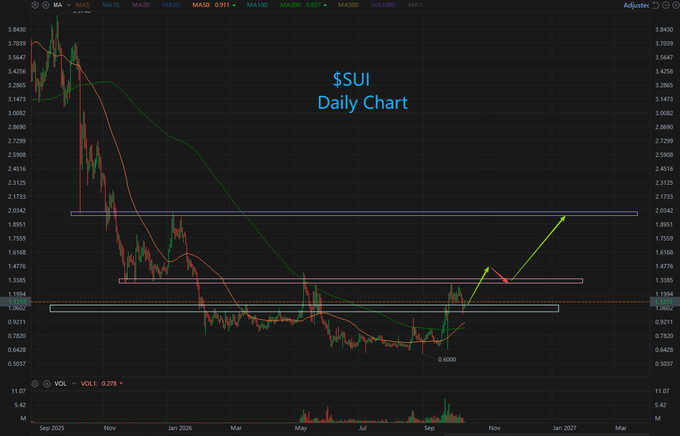Click the MA20 label
The width and height of the screenshot is (680, 436).
141,5
